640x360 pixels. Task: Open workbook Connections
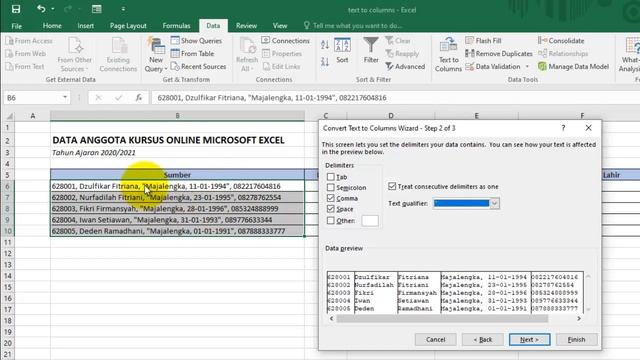(x=286, y=41)
